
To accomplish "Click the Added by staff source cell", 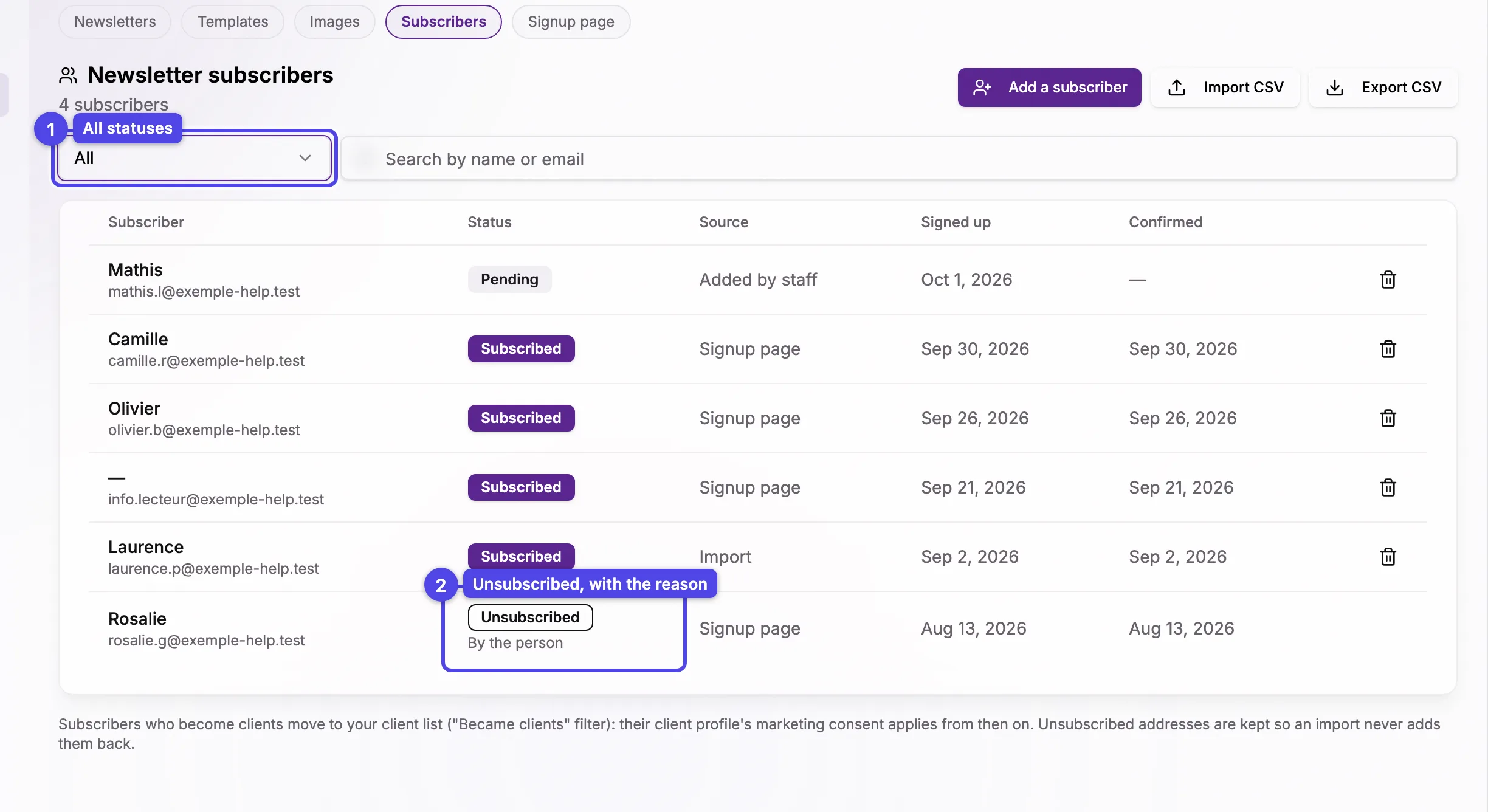I will click(x=758, y=280).
